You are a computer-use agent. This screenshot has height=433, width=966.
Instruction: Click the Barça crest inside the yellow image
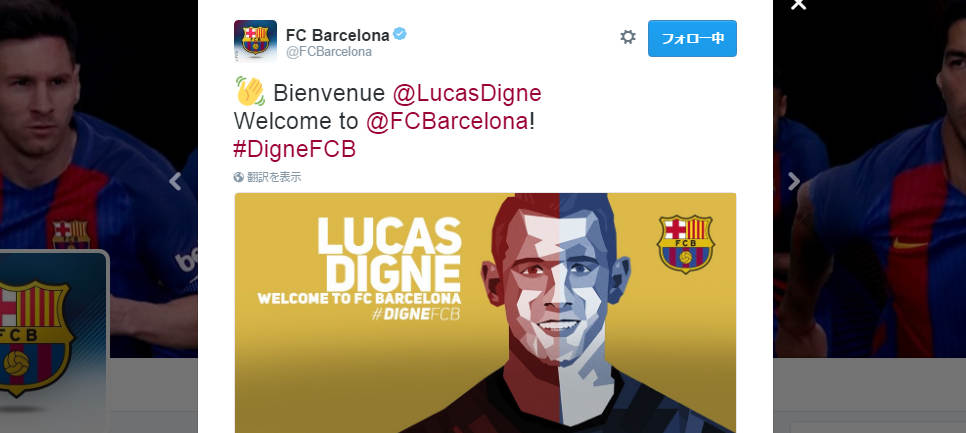pos(685,244)
